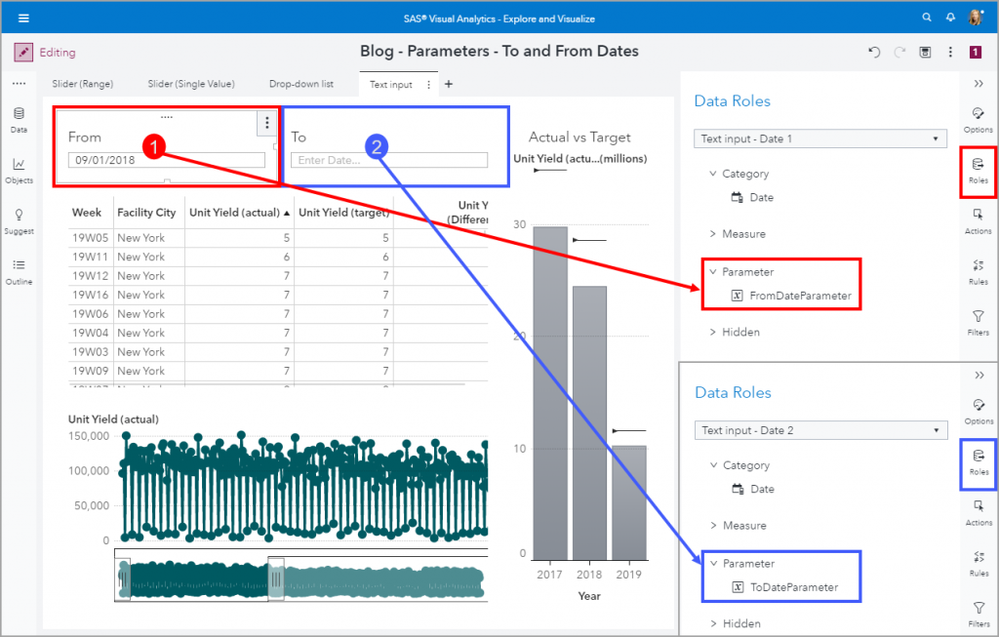Screen dimensions: 999x637
Task: Add a new page with plus button
Action: tap(448, 84)
